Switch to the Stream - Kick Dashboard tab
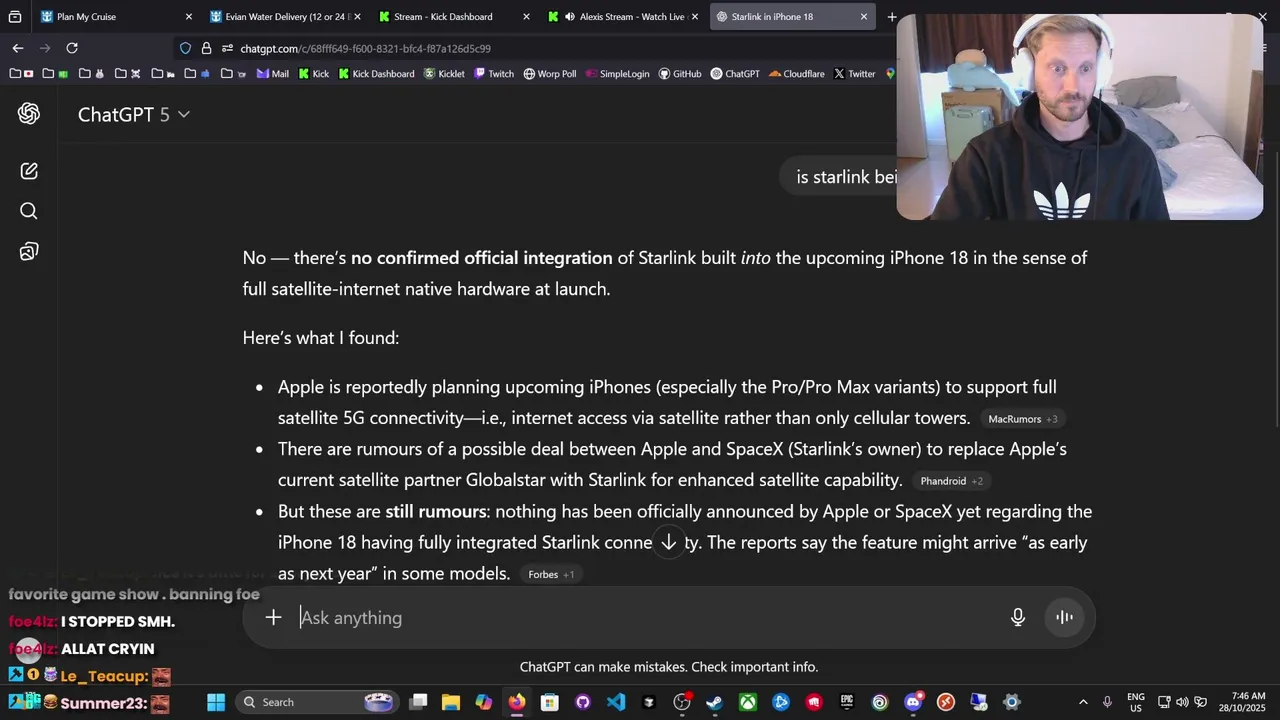The height and width of the screenshot is (720, 1280). click(x=453, y=17)
